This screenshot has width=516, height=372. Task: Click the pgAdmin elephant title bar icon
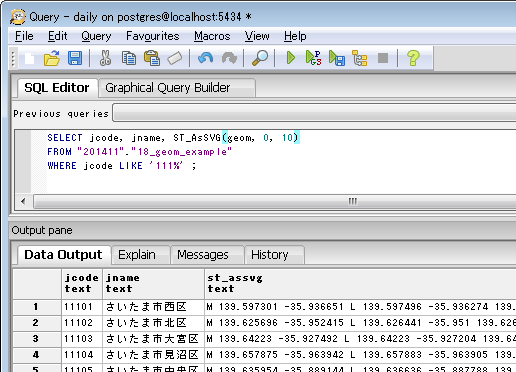17,17
